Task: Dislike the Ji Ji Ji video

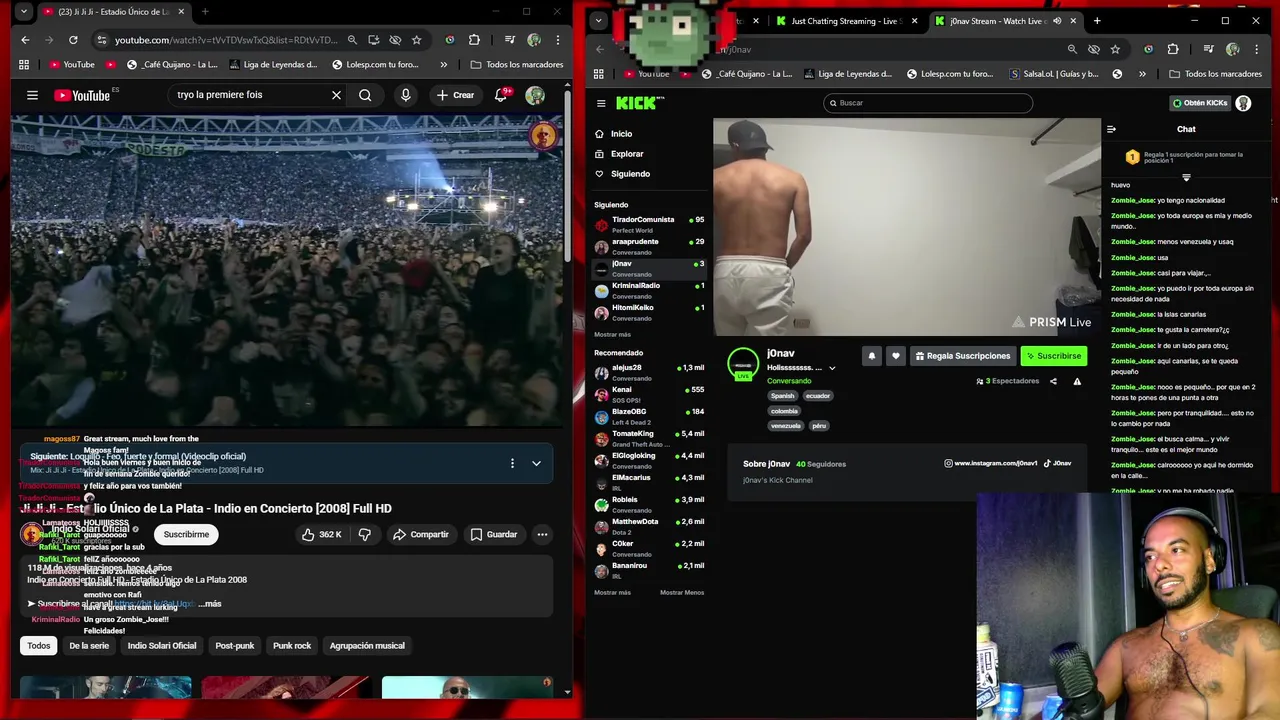Action: (x=365, y=534)
